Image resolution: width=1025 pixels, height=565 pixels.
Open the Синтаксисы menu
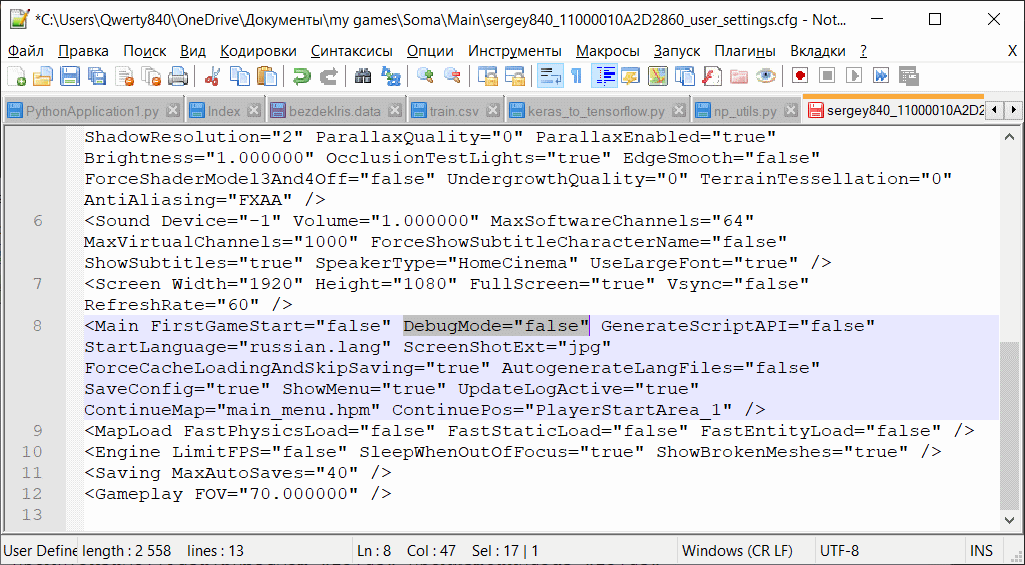[352, 51]
